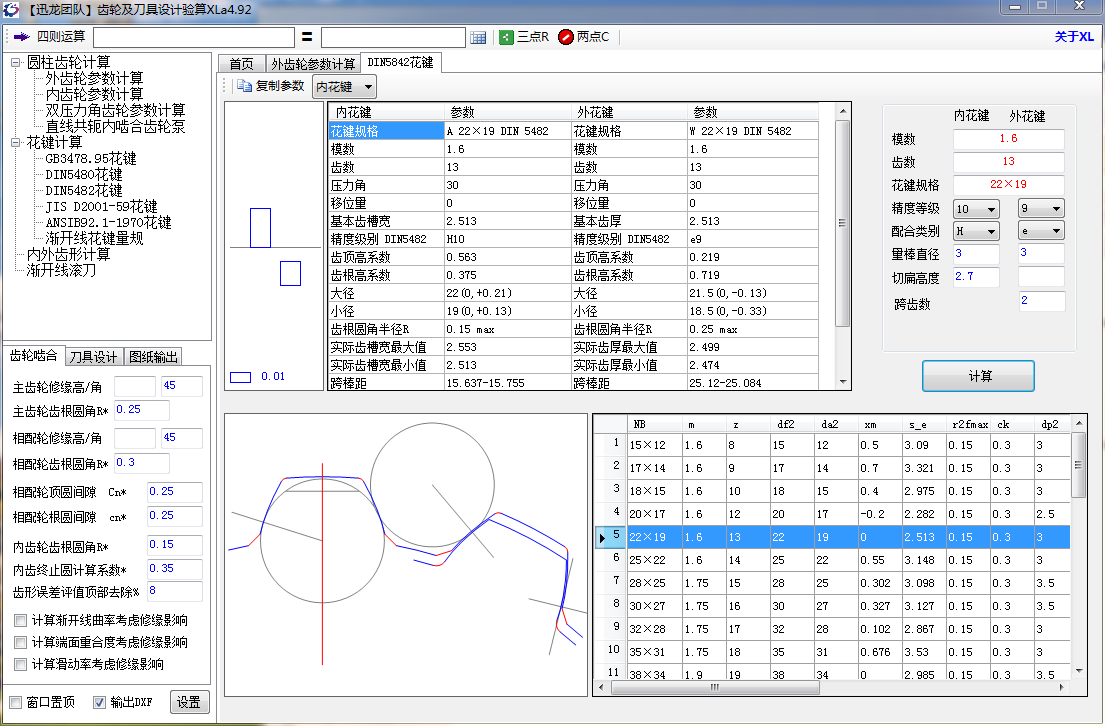Image resolution: width=1105 pixels, height=726 pixels.
Task: Click the app logo in title bar
Action: [11, 9]
